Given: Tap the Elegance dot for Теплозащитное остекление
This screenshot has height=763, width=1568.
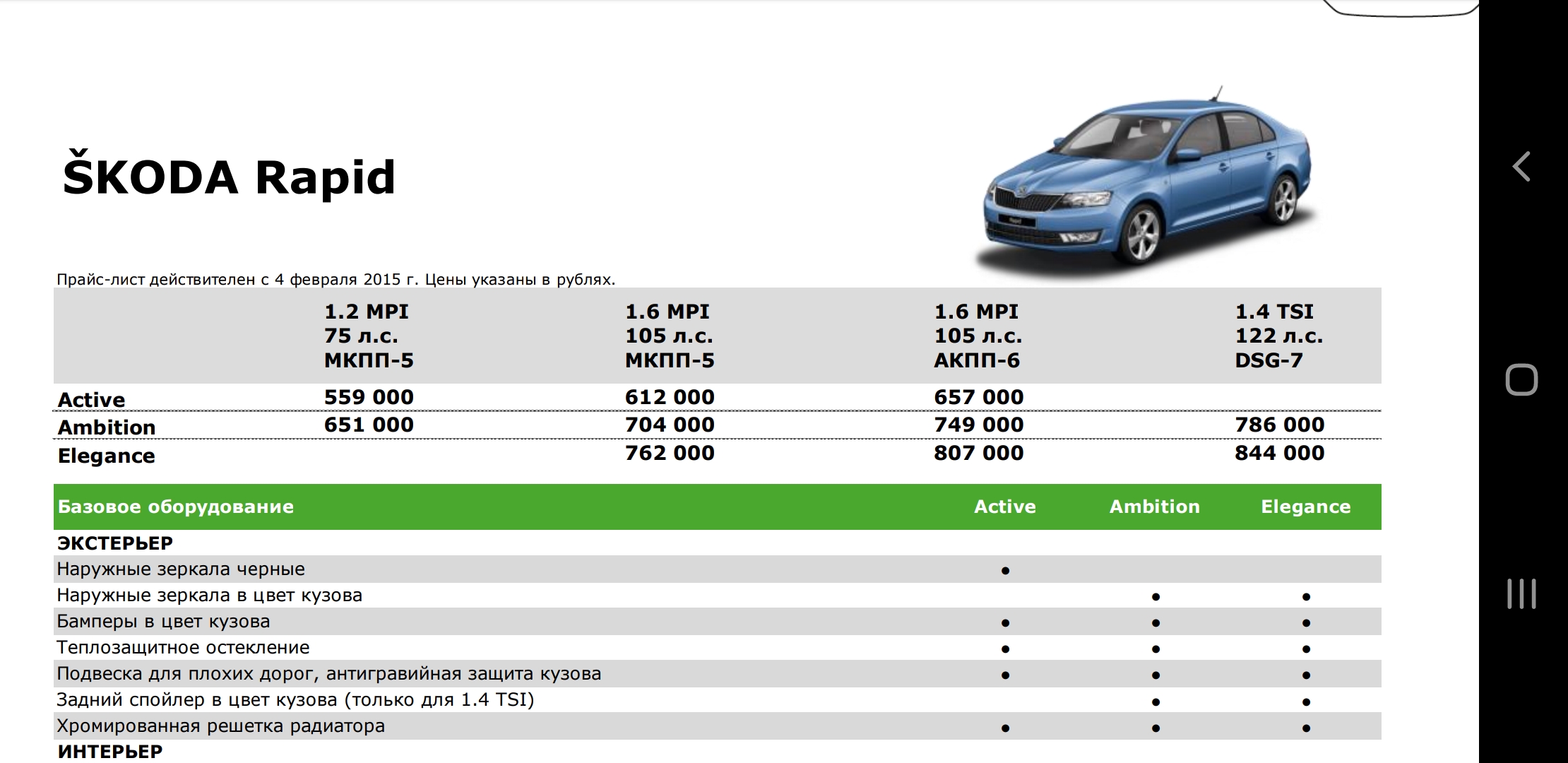Looking at the screenshot, I should (x=1306, y=649).
